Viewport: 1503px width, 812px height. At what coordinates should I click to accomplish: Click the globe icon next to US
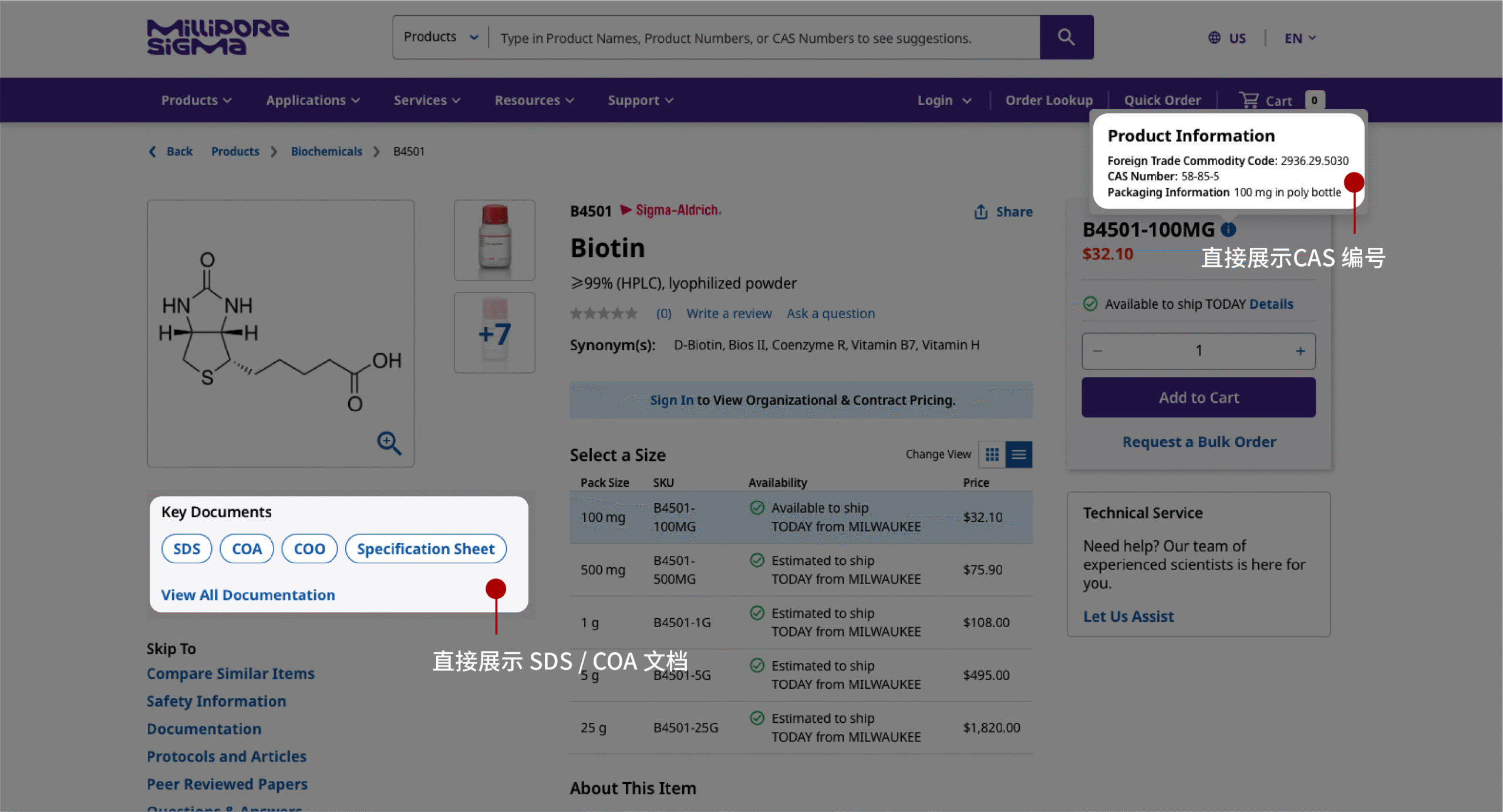point(1214,38)
